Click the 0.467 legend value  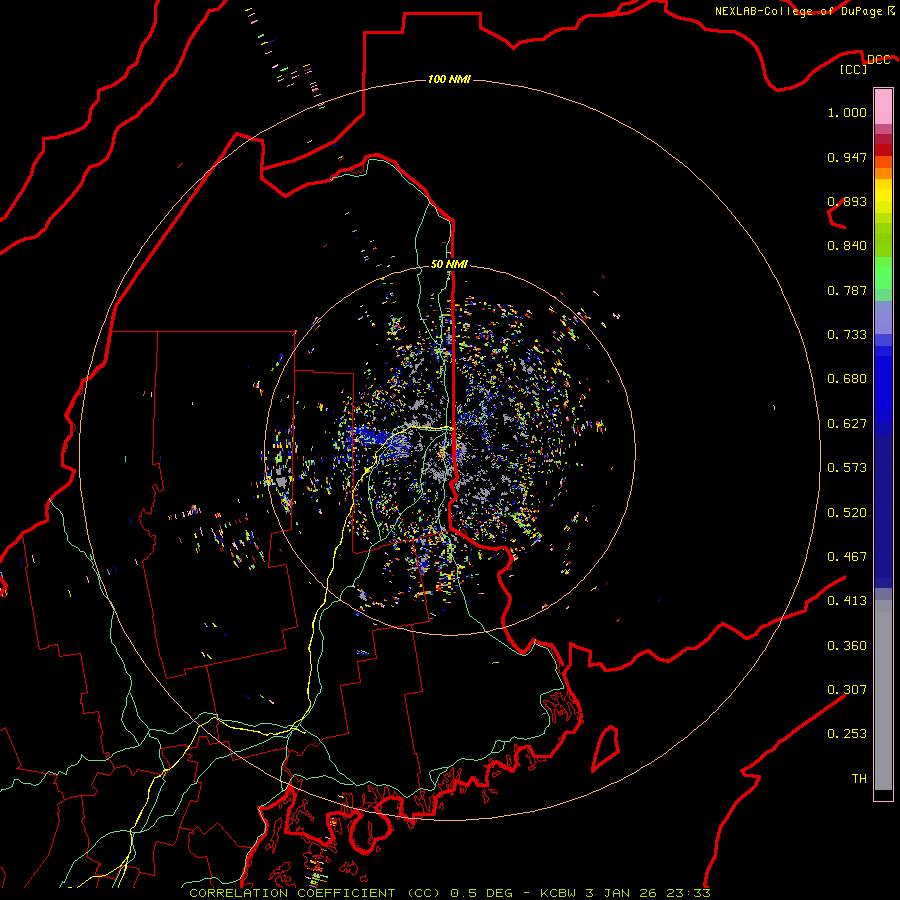pyautogui.click(x=847, y=557)
